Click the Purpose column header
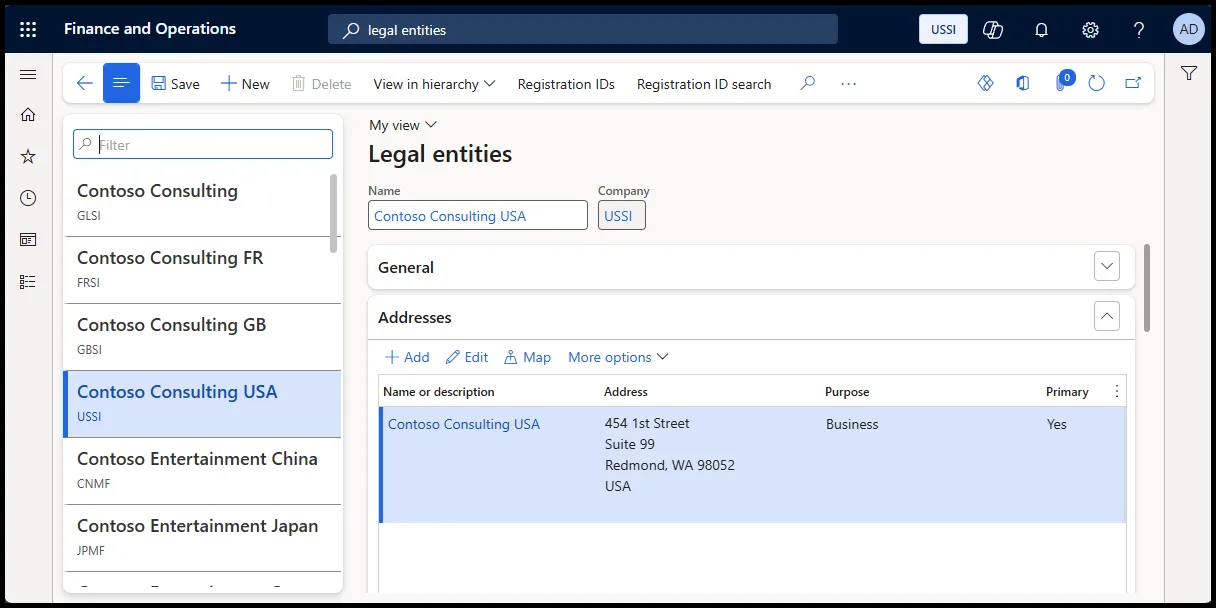This screenshot has width=1216, height=608. click(x=847, y=392)
